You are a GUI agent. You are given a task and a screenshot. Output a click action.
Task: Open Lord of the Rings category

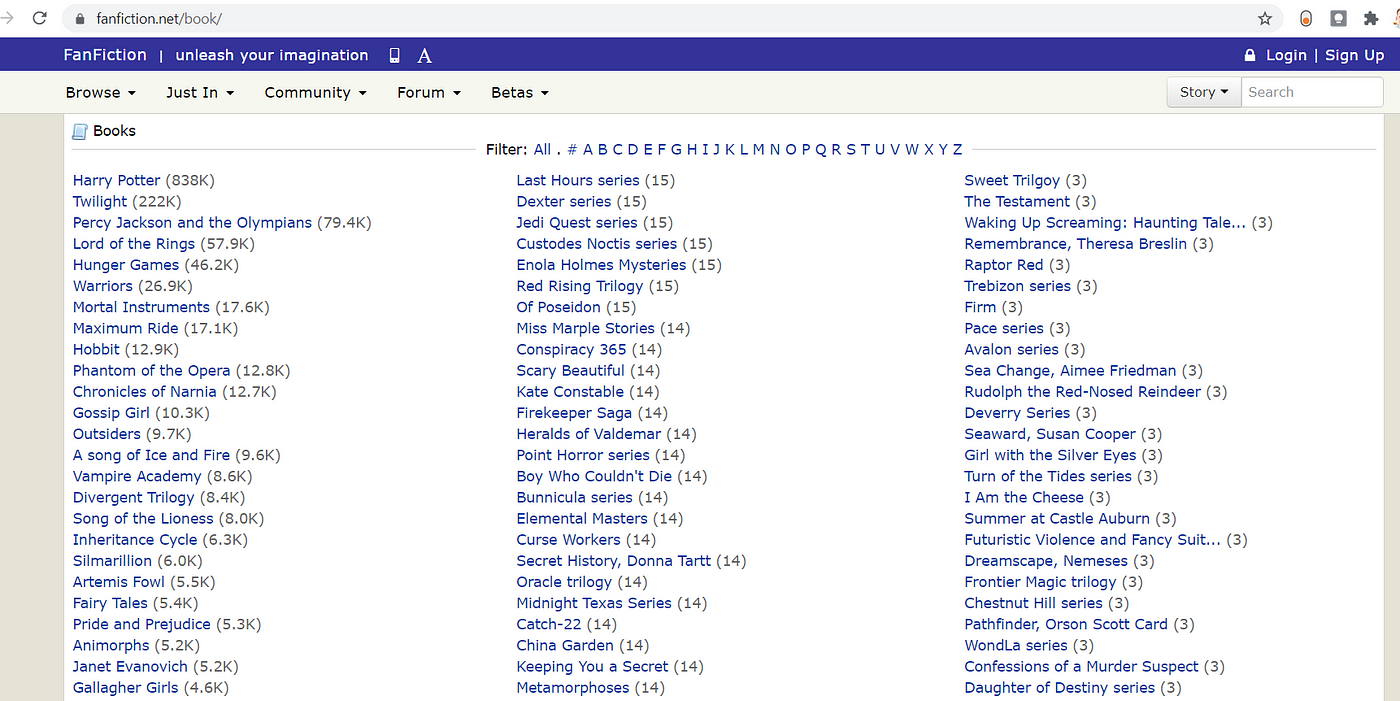pyautogui.click(x=134, y=243)
